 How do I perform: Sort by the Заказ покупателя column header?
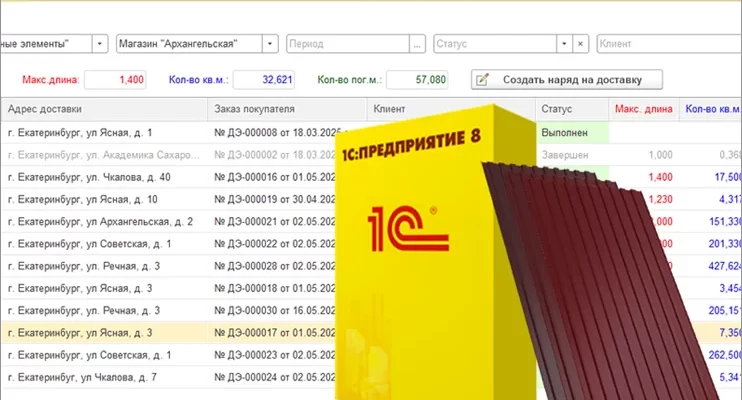point(287,109)
